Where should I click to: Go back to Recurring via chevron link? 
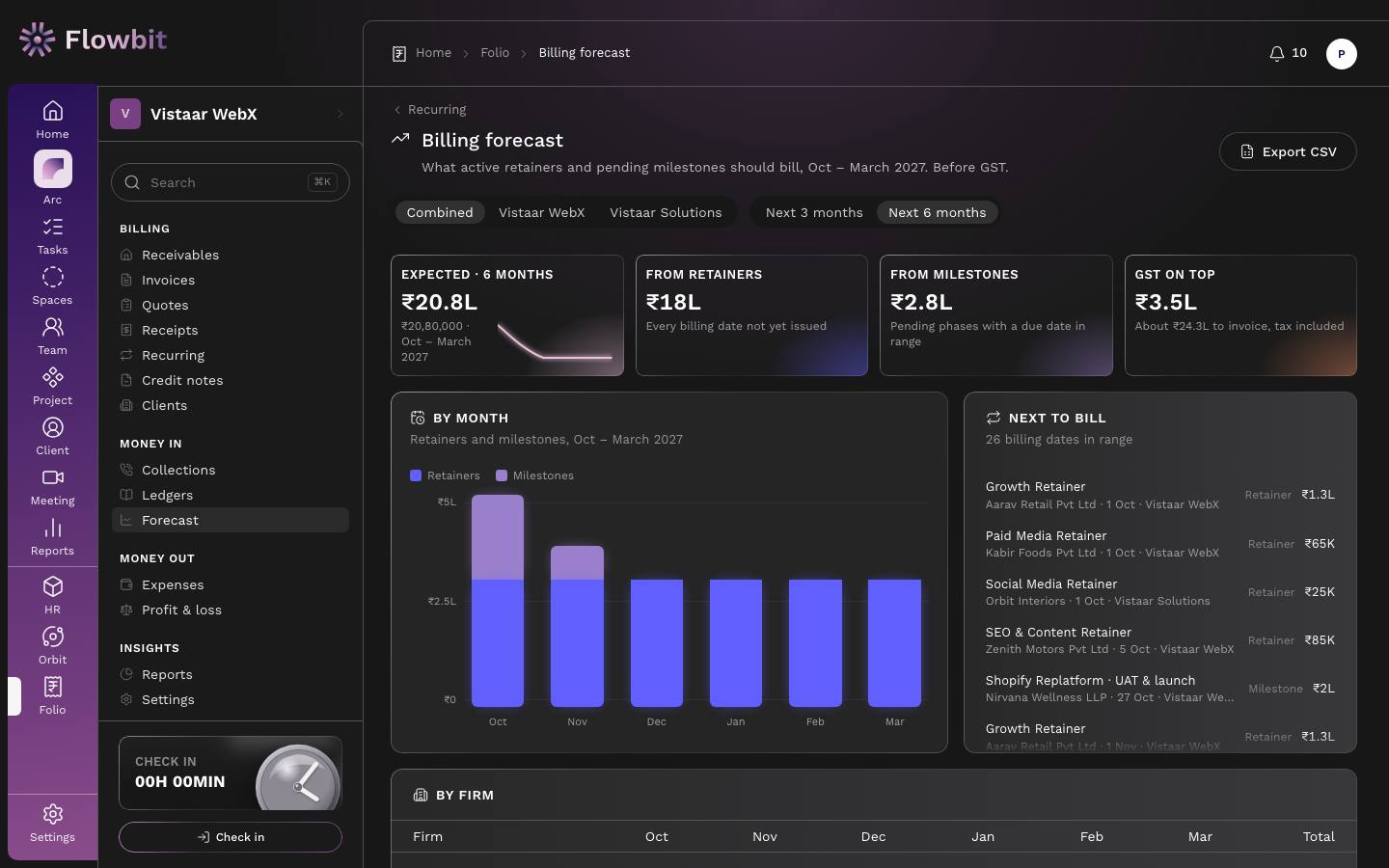pyautogui.click(x=429, y=110)
